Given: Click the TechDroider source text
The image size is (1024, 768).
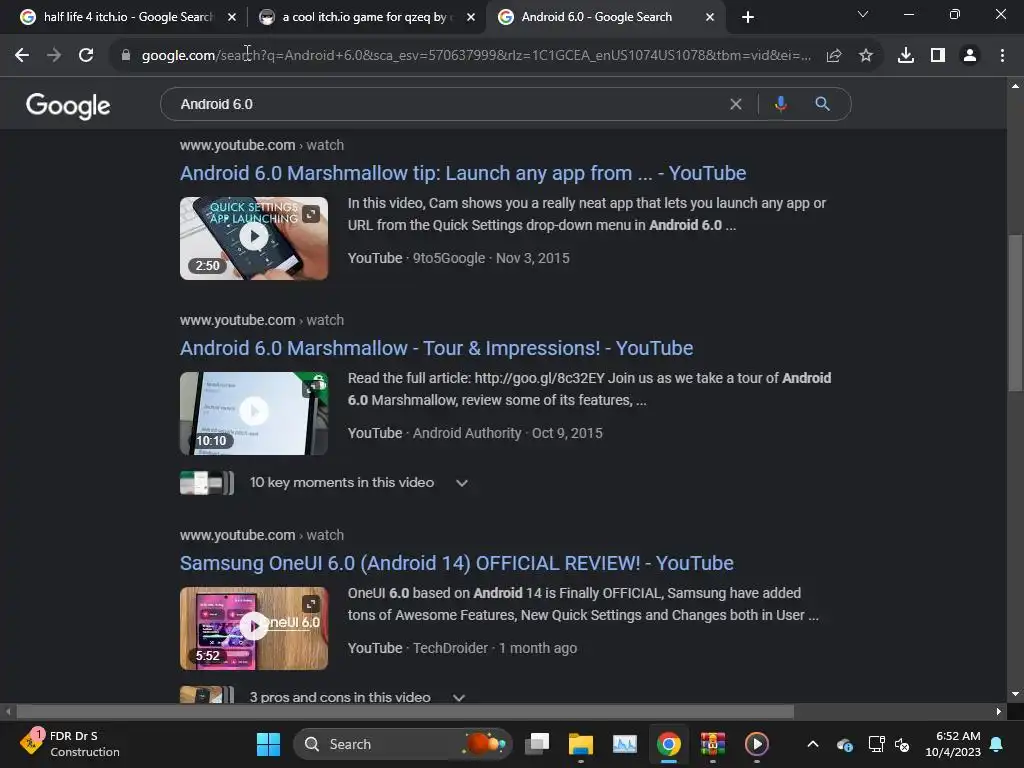Looking at the screenshot, I should tap(450, 648).
